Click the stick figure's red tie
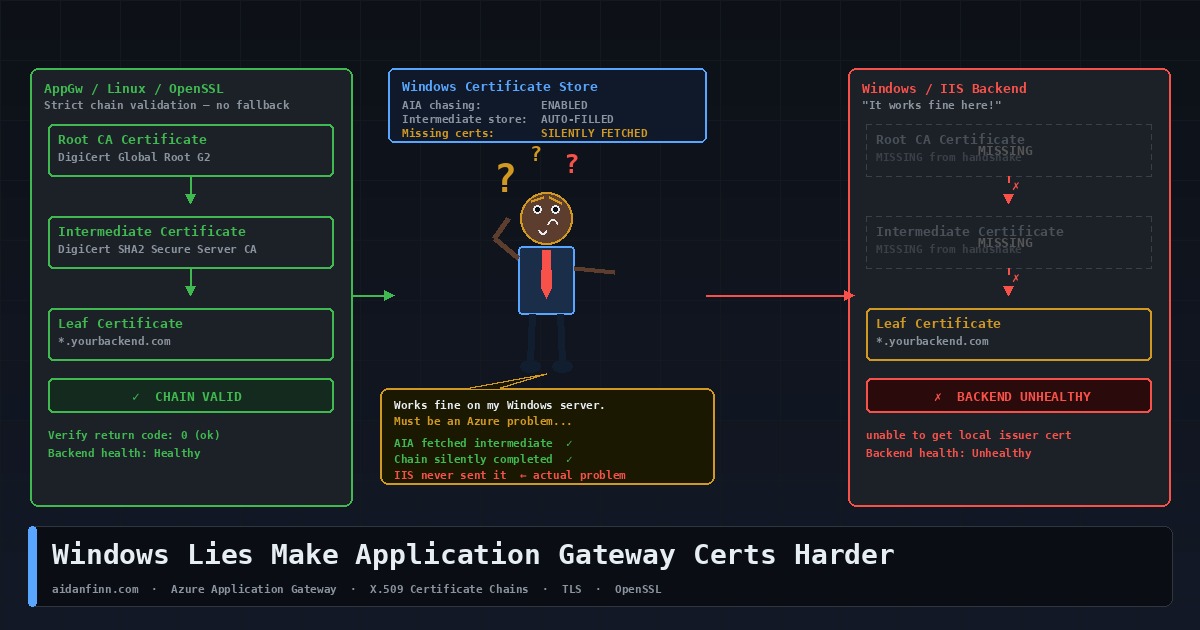The image size is (1200, 630). tap(546, 273)
